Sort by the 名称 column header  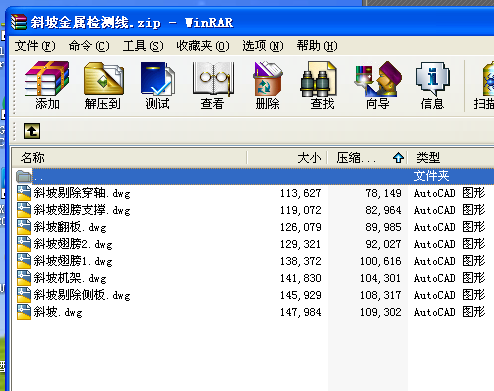pyautogui.click(x=129, y=158)
